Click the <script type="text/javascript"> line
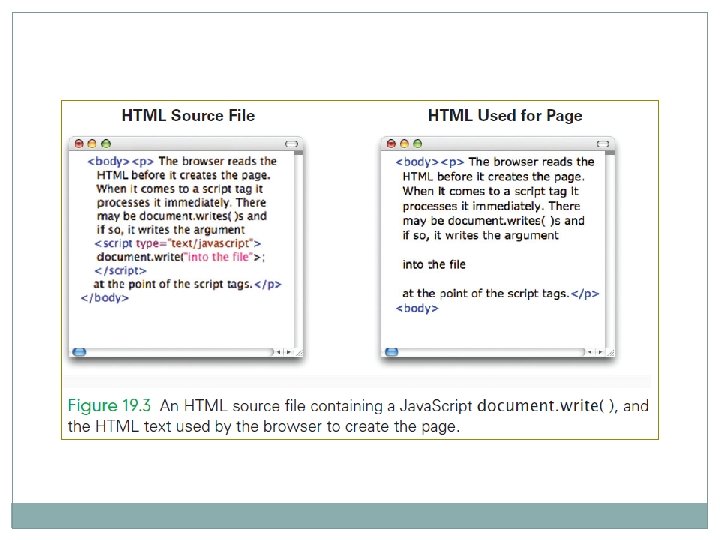Viewport: 720px width, 540px height. pyautogui.click(x=178, y=243)
